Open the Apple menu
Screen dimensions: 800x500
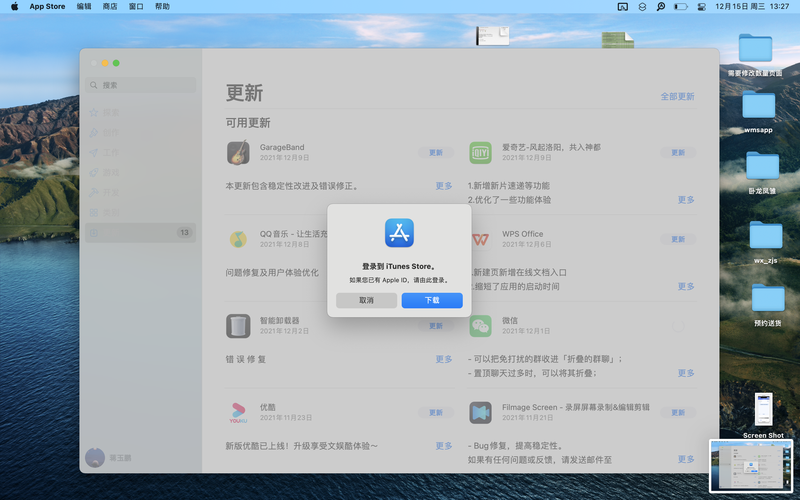coord(14,6)
